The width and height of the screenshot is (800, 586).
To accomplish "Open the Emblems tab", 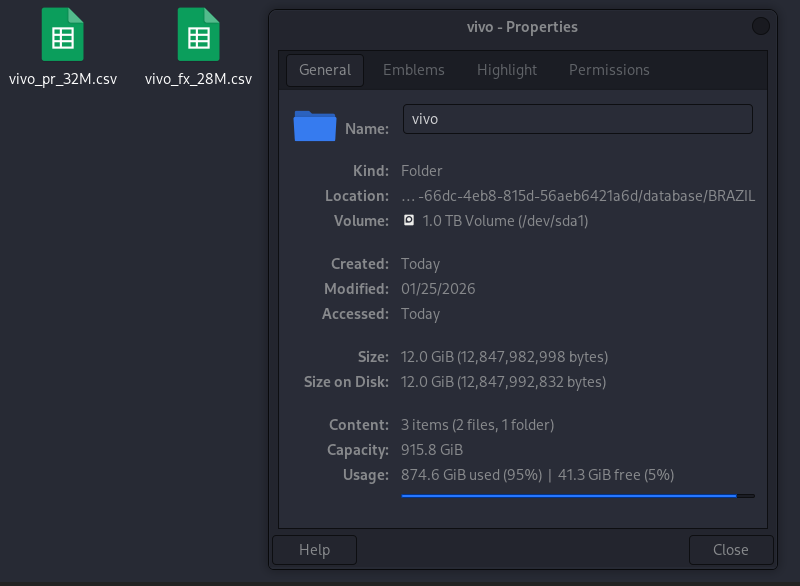I will (414, 70).
